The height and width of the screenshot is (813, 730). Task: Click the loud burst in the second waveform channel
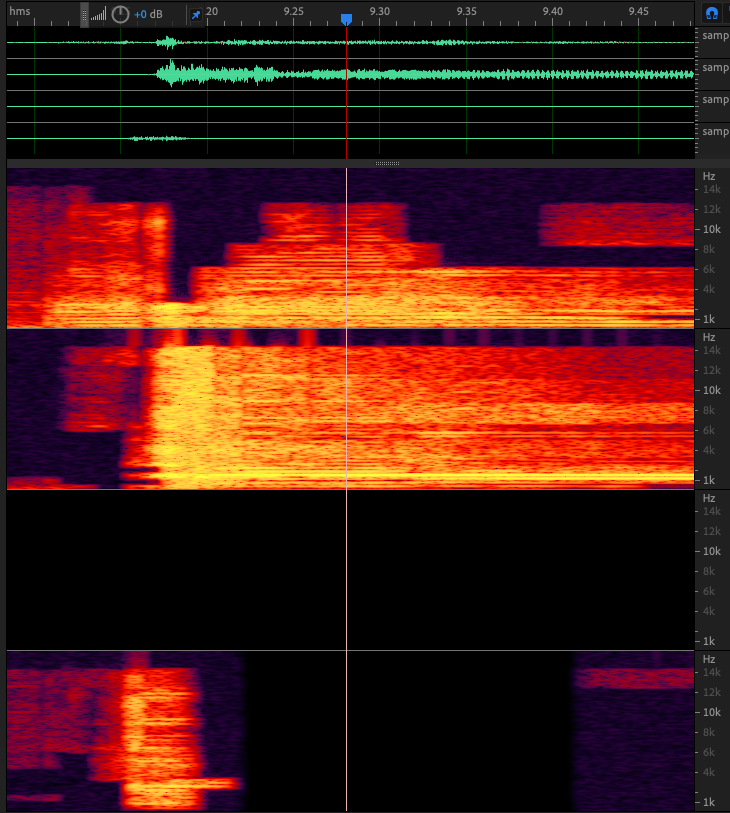pyautogui.click(x=172, y=74)
